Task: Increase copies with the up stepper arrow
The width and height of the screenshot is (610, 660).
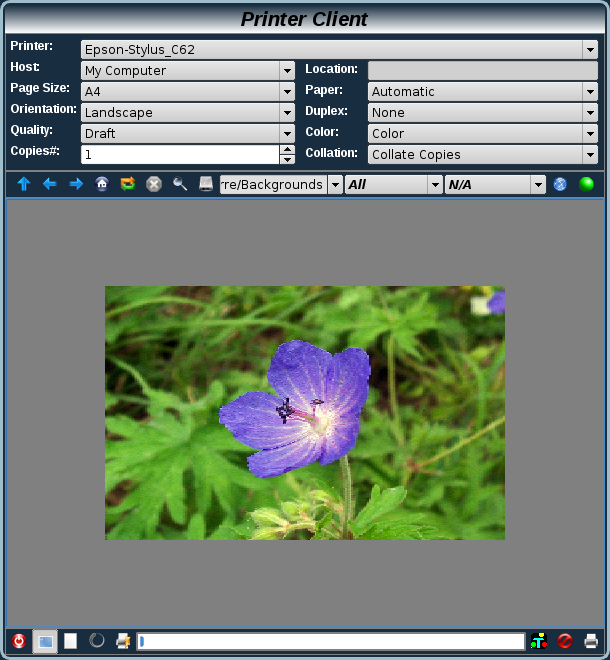Action: click(287, 150)
